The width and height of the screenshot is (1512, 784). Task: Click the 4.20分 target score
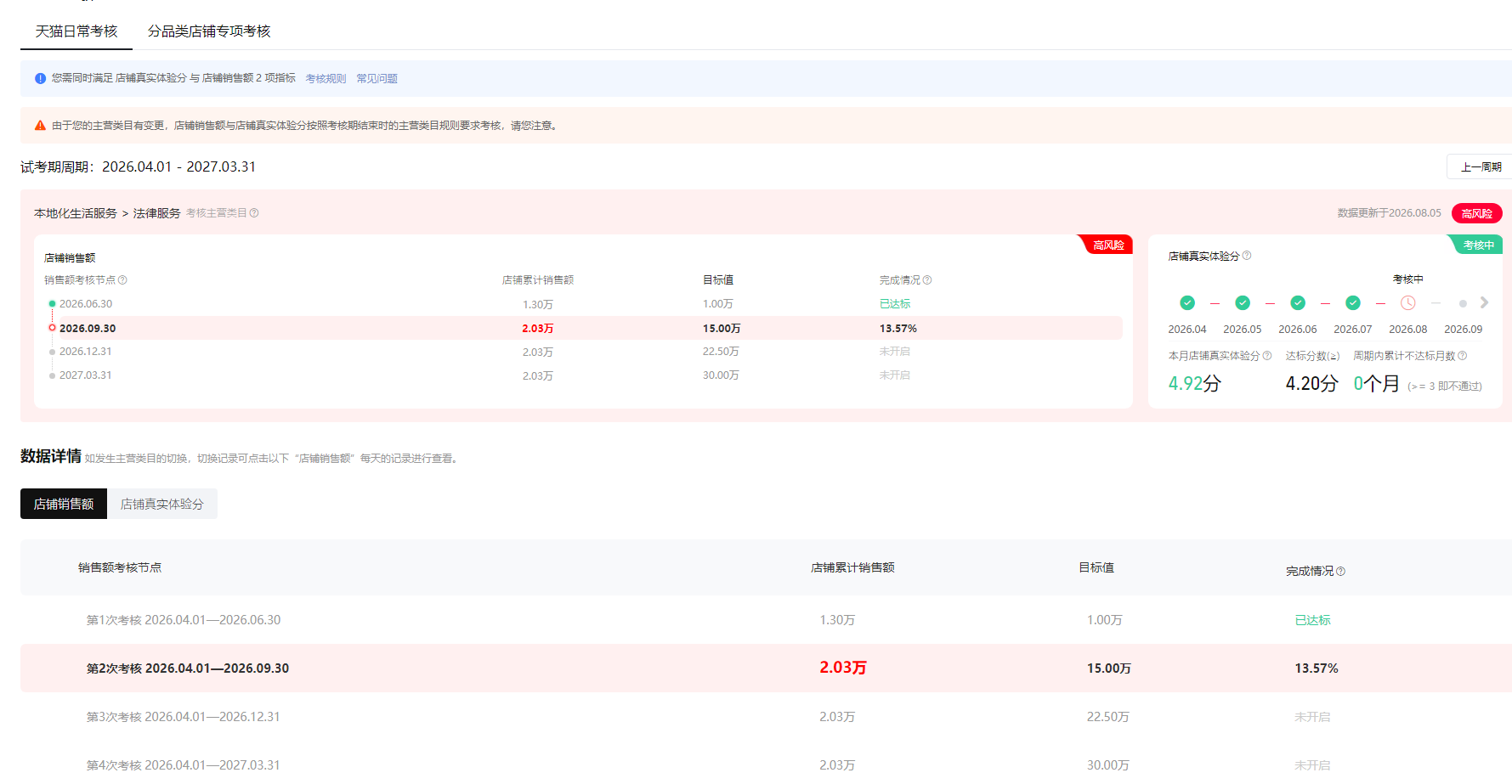tap(1311, 383)
